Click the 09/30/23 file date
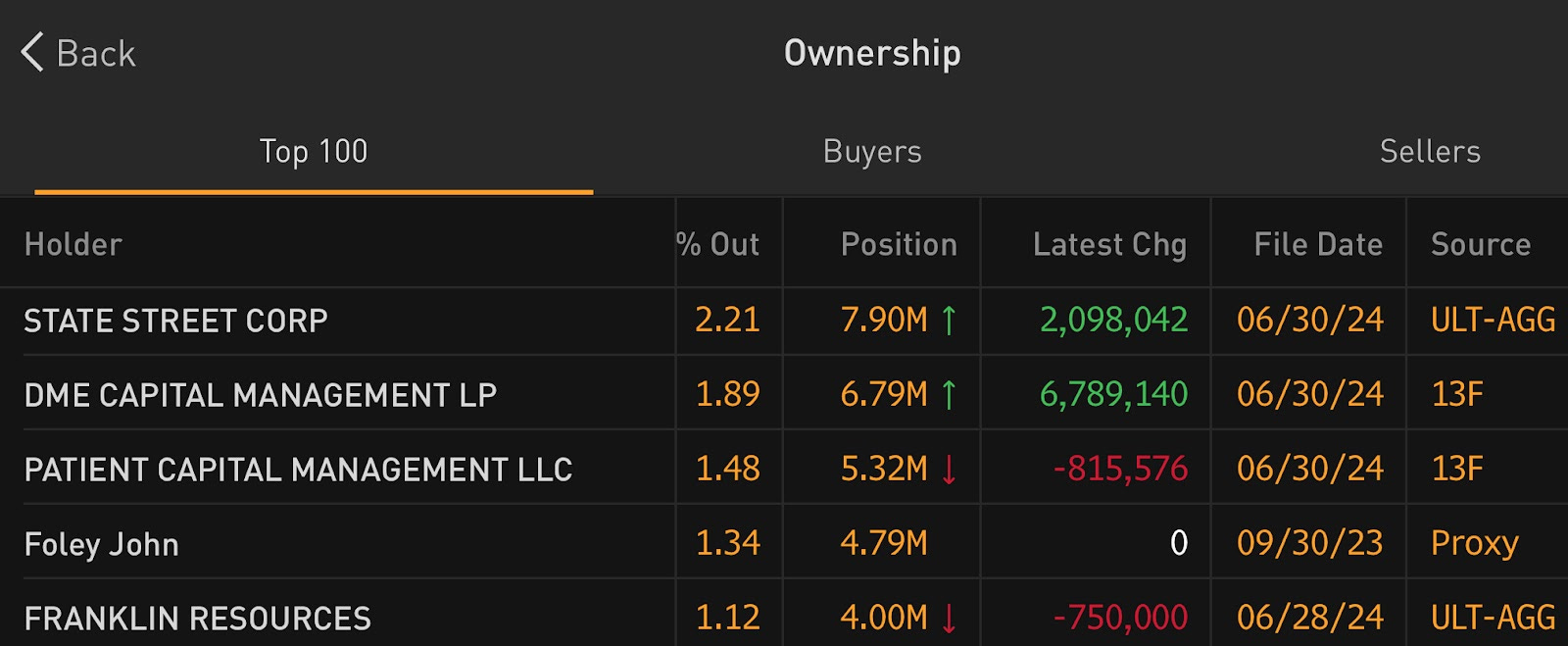The width and height of the screenshot is (1568, 646). [1310, 543]
